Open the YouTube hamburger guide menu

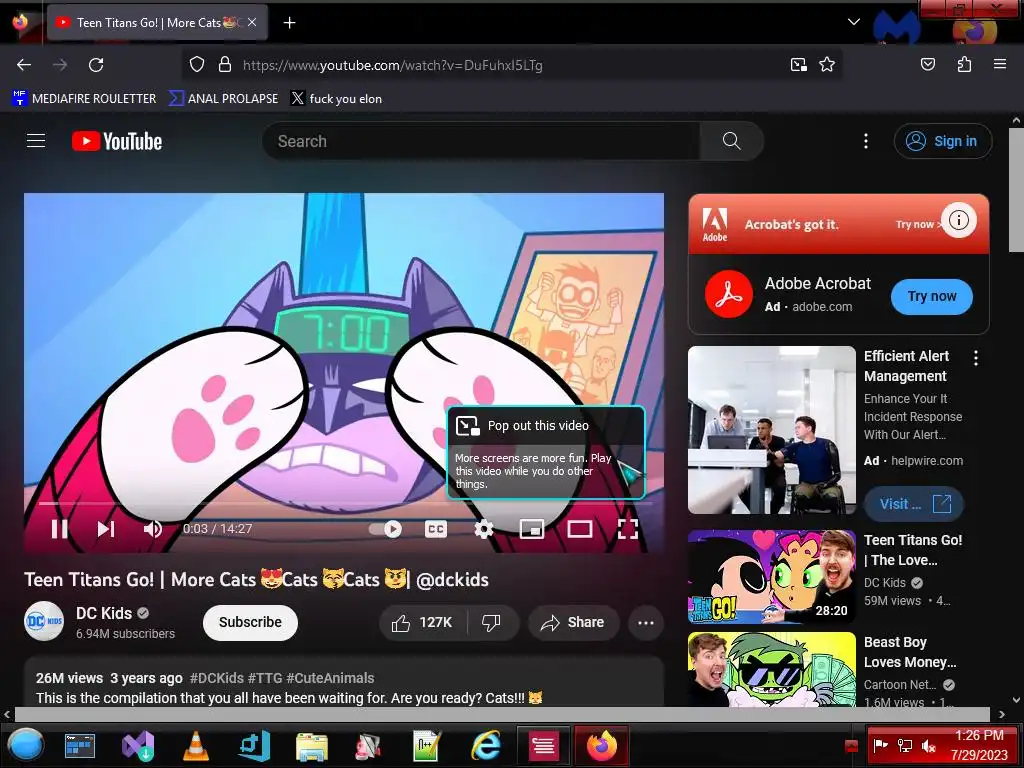36,141
